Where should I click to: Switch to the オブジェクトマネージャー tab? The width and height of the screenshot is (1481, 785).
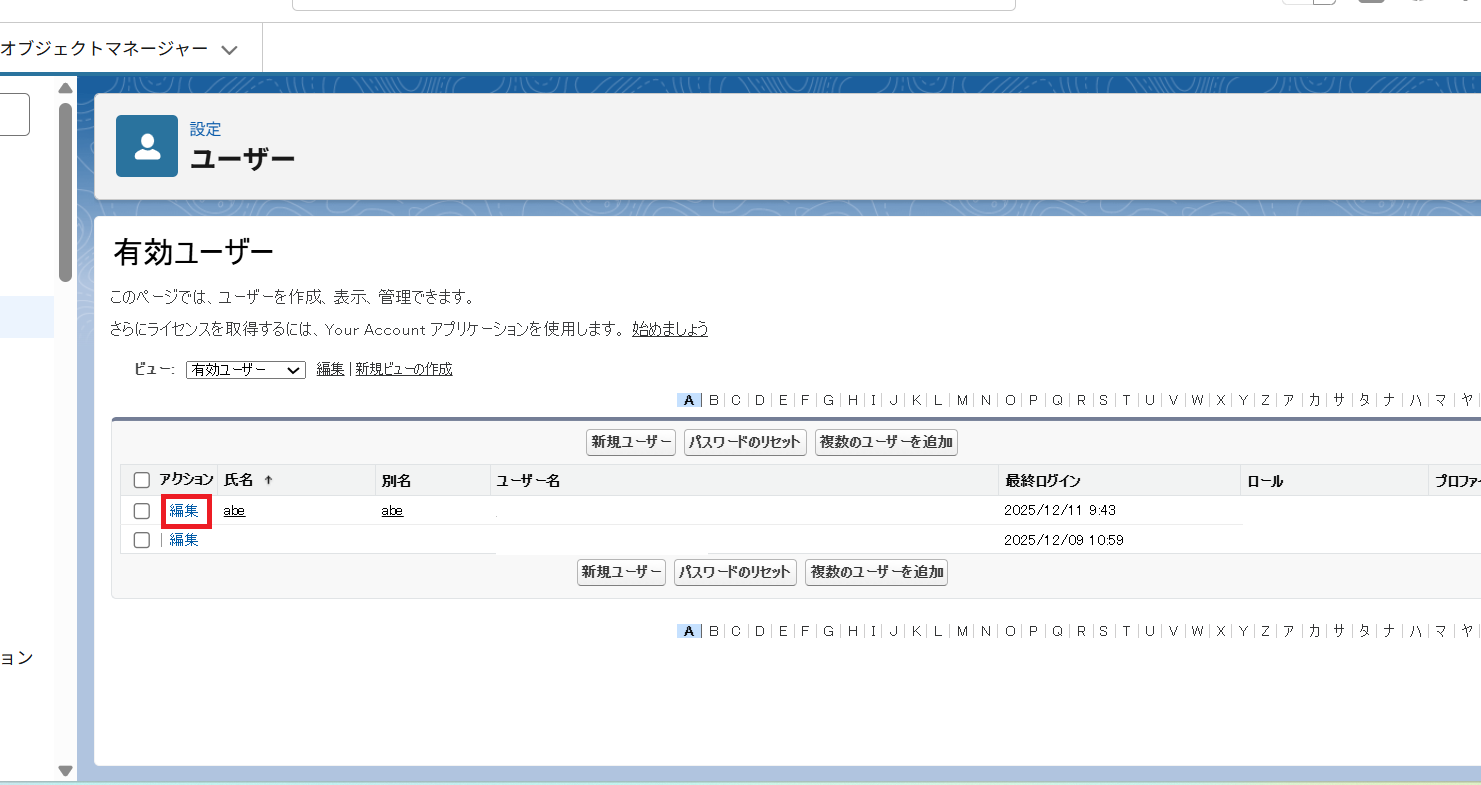105,49
